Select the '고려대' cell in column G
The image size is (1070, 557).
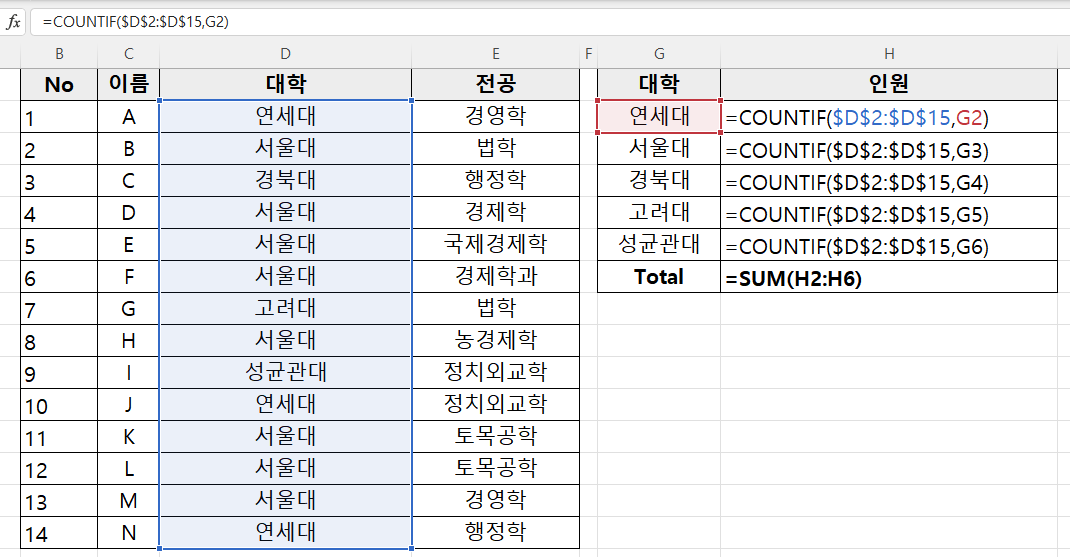point(659,213)
